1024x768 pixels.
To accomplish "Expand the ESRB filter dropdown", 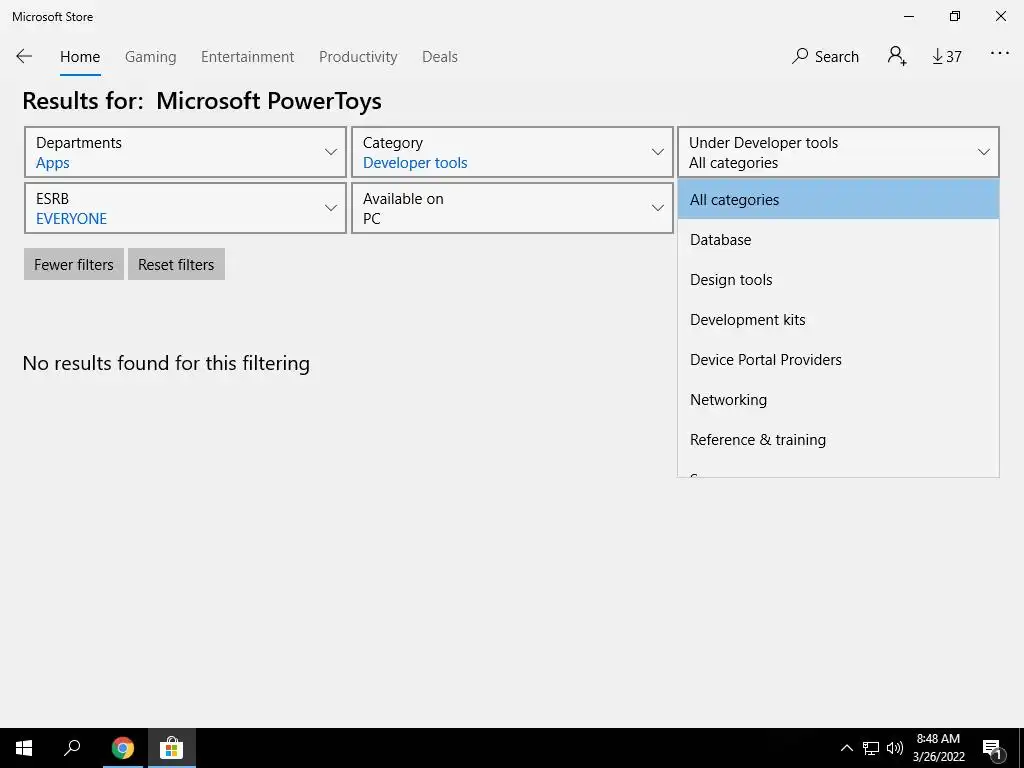I will 185,208.
